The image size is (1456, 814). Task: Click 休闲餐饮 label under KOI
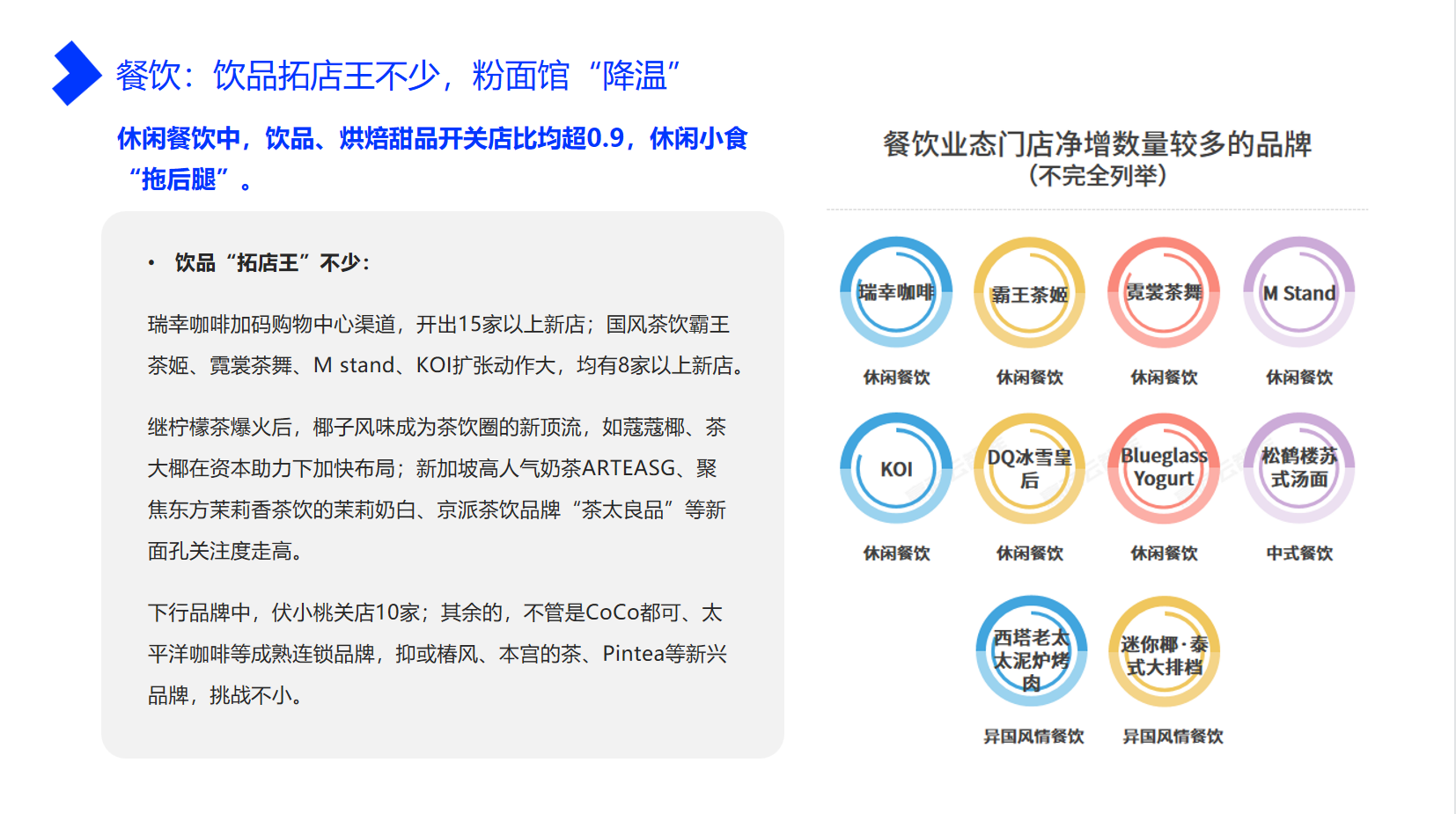click(x=896, y=554)
